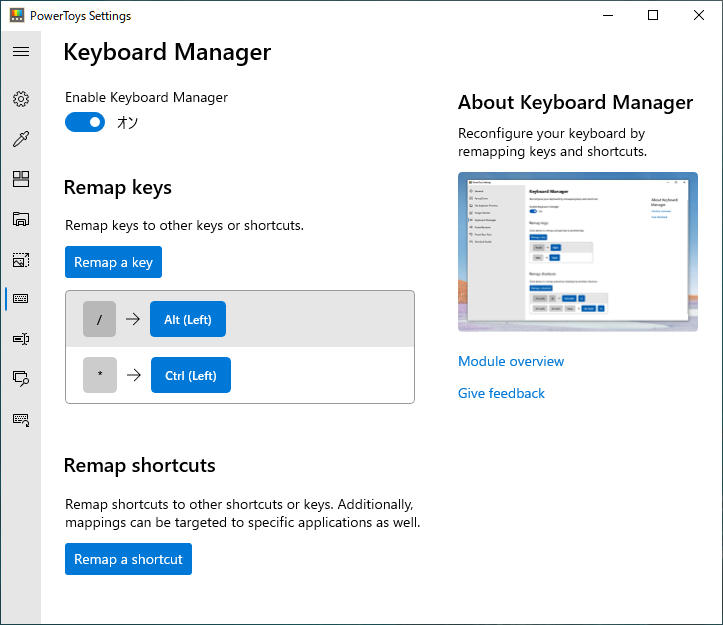This screenshot has height=625, width=723.
Task: Open FancyZones layout icon in sidebar
Action: [x=21, y=179]
